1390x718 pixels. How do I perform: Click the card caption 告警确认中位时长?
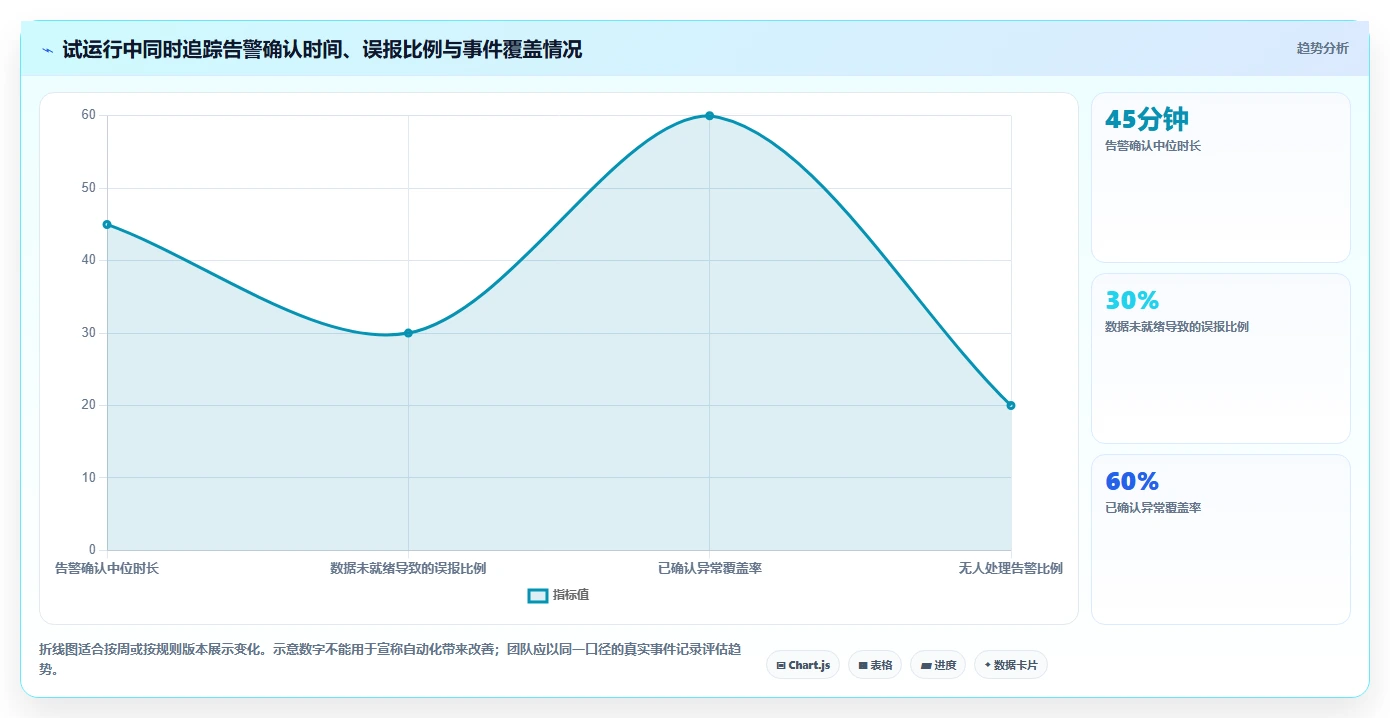point(1153,146)
